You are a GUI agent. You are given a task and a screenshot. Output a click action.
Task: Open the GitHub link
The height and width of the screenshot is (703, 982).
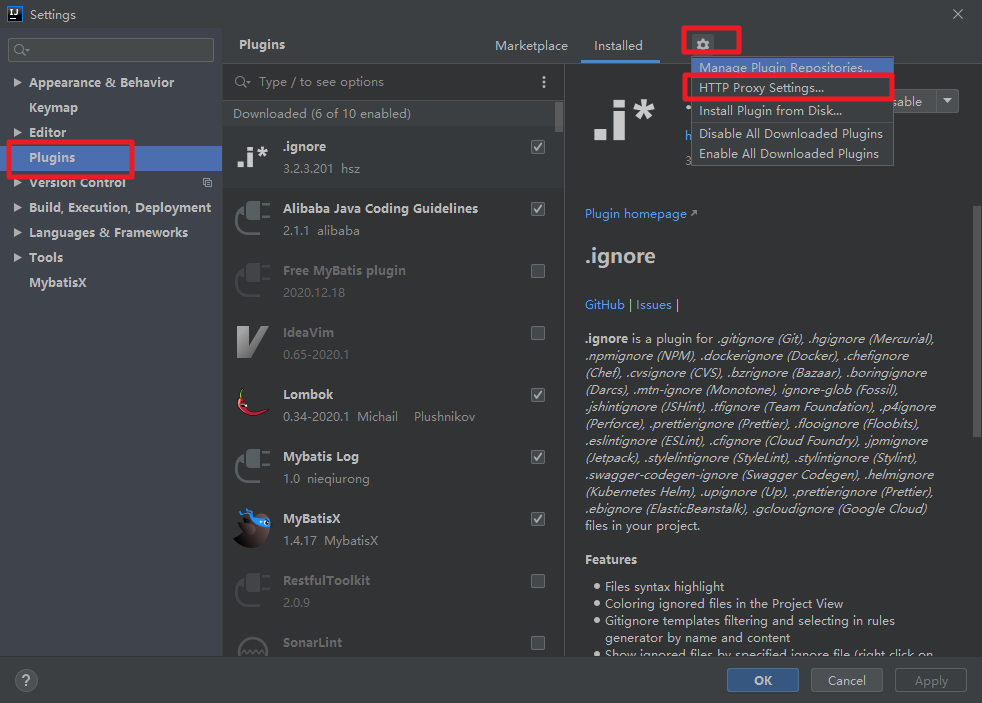[604, 305]
